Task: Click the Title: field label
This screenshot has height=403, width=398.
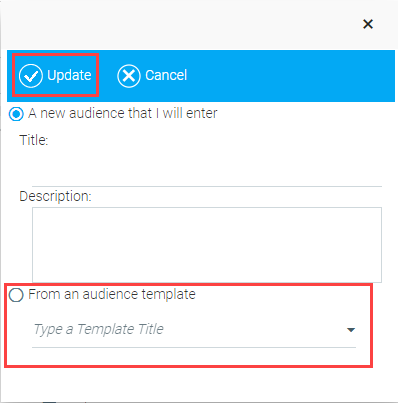Action: click(34, 140)
